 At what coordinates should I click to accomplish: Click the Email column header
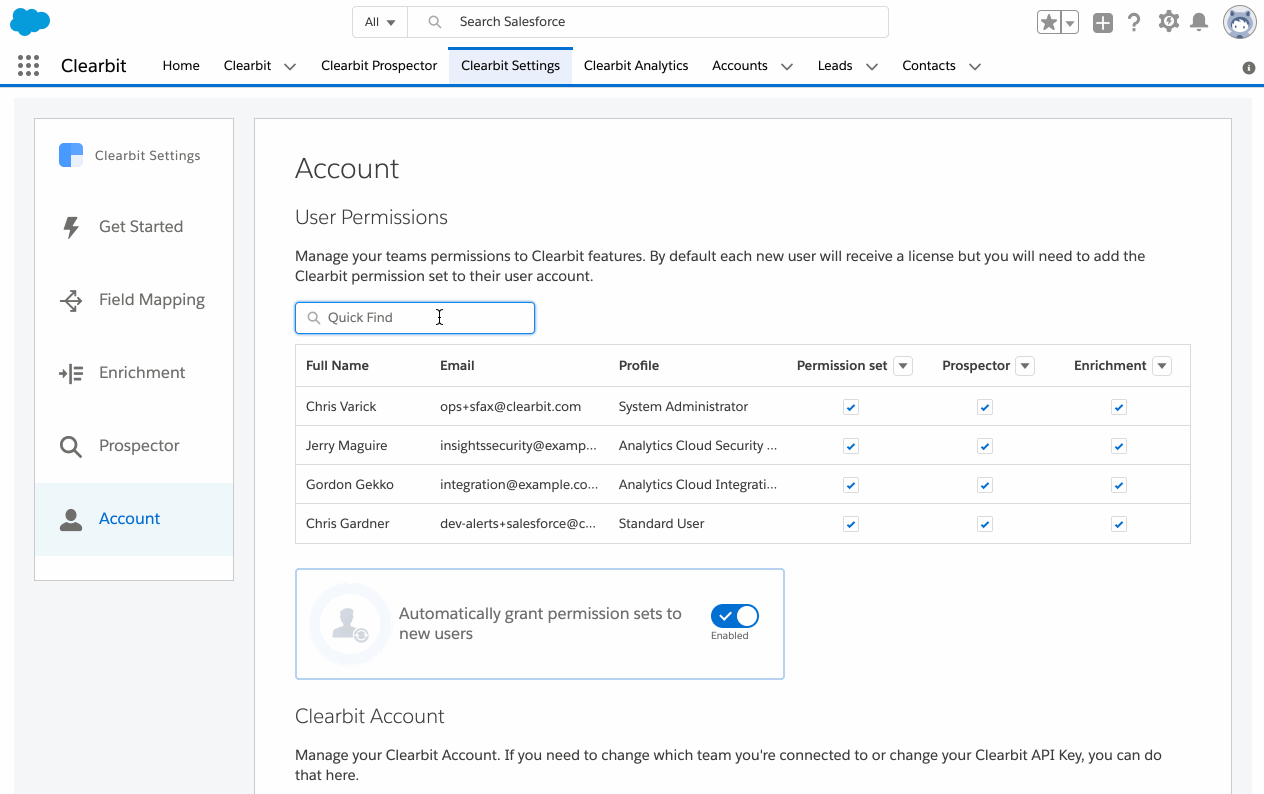click(457, 366)
